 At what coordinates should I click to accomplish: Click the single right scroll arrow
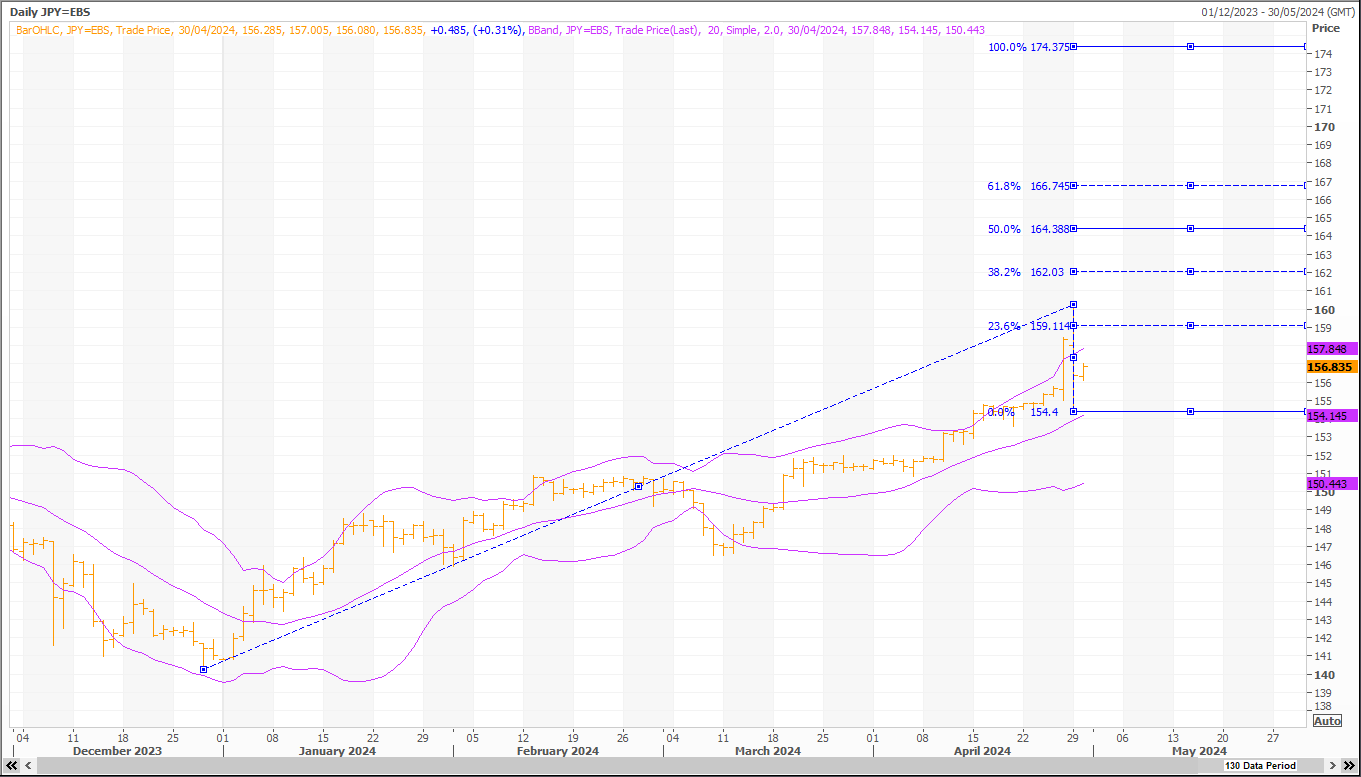(x=1333, y=765)
